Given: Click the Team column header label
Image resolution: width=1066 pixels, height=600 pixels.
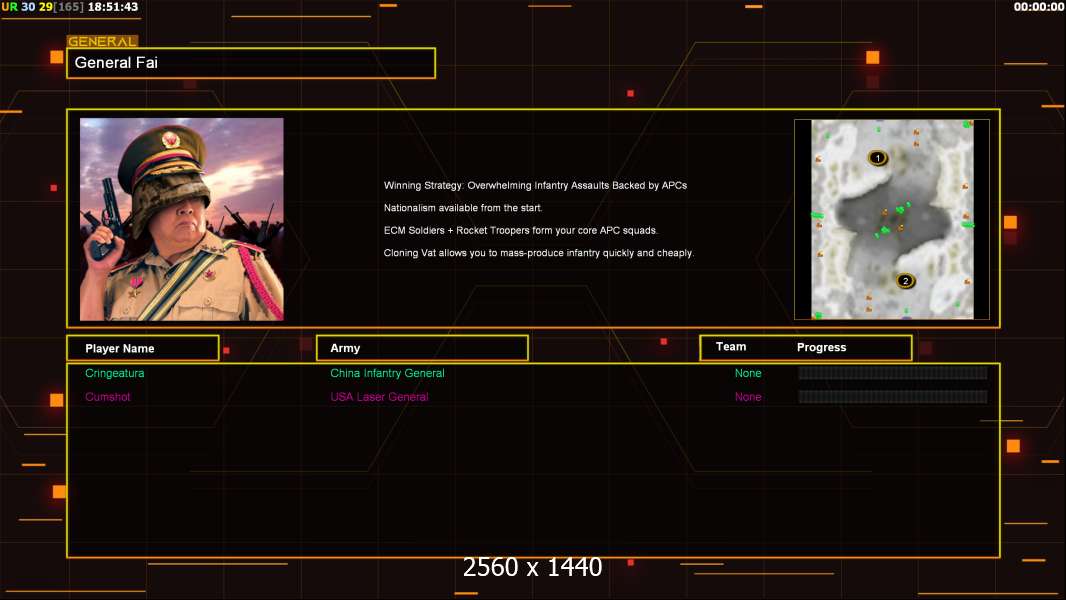Looking at the screenshot, I should pyautogui.click(x=731, y=347).
